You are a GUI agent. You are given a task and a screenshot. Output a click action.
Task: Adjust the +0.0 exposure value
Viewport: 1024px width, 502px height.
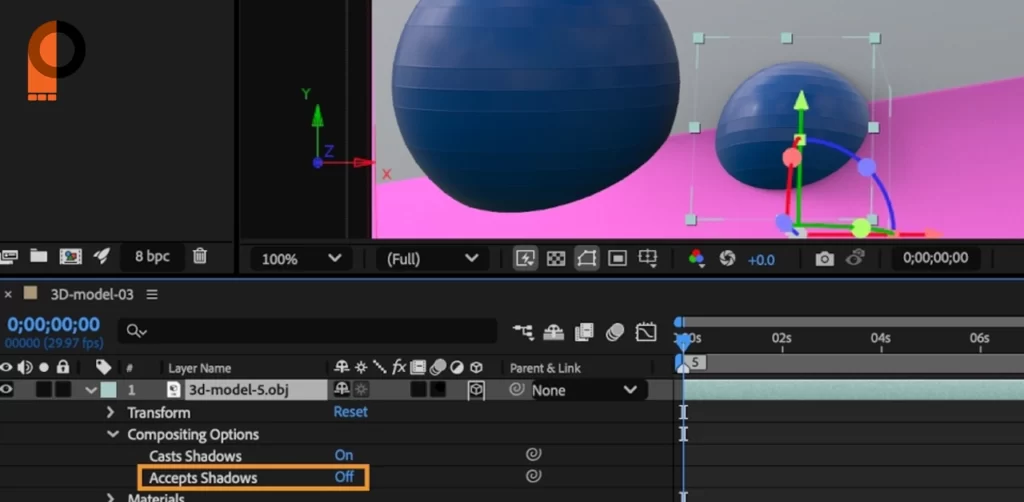coord(761,260)
